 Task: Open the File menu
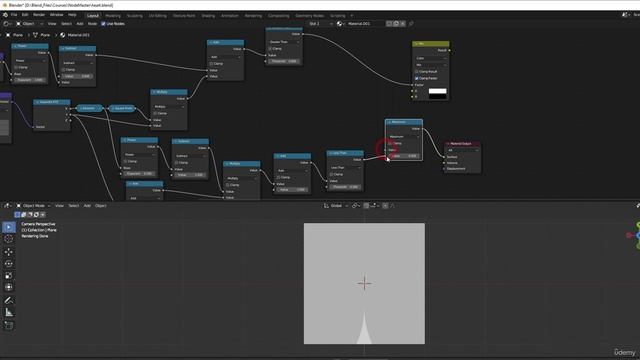pos(14,15)
